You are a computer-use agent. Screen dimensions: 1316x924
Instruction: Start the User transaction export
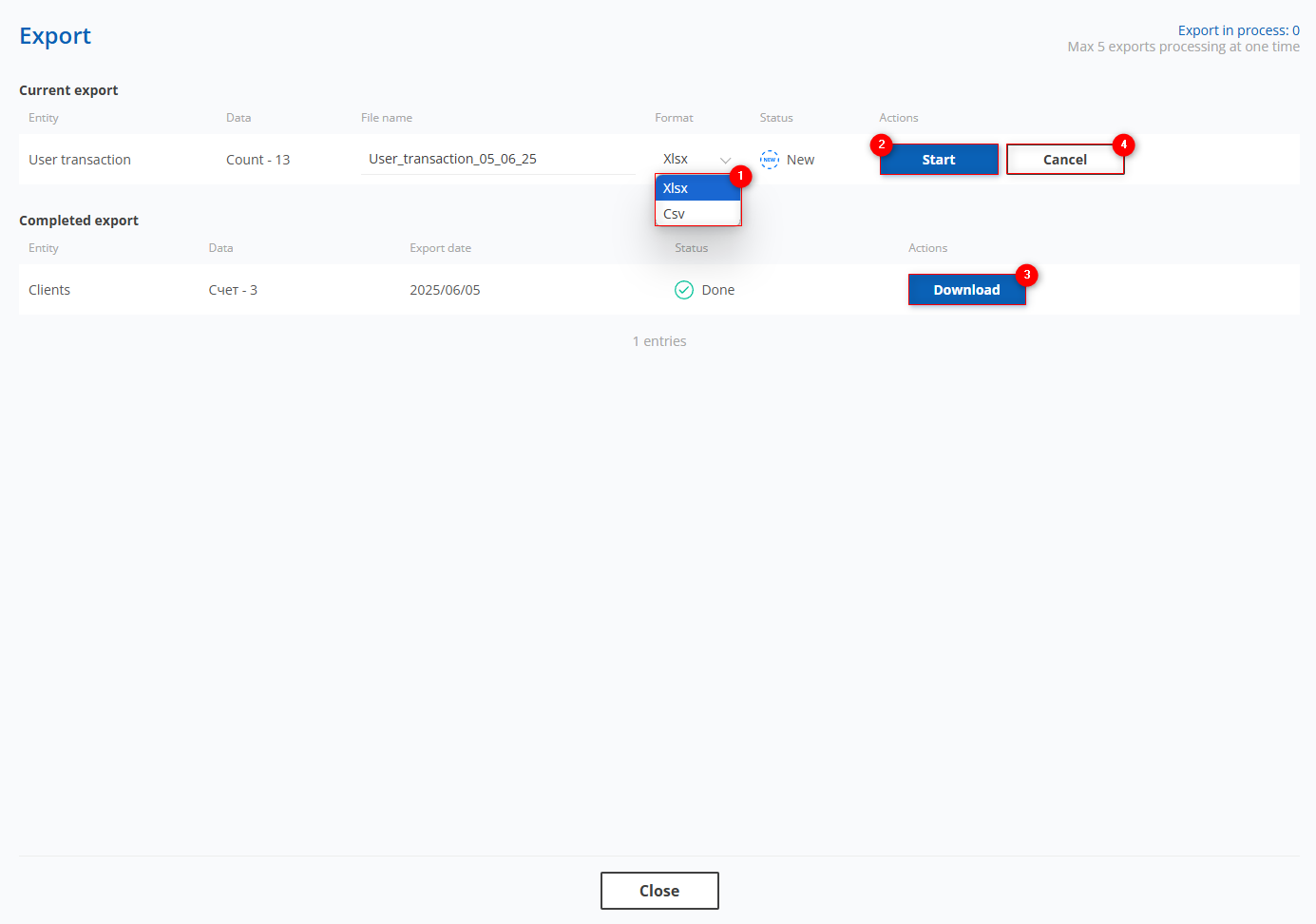click(939, 160)
